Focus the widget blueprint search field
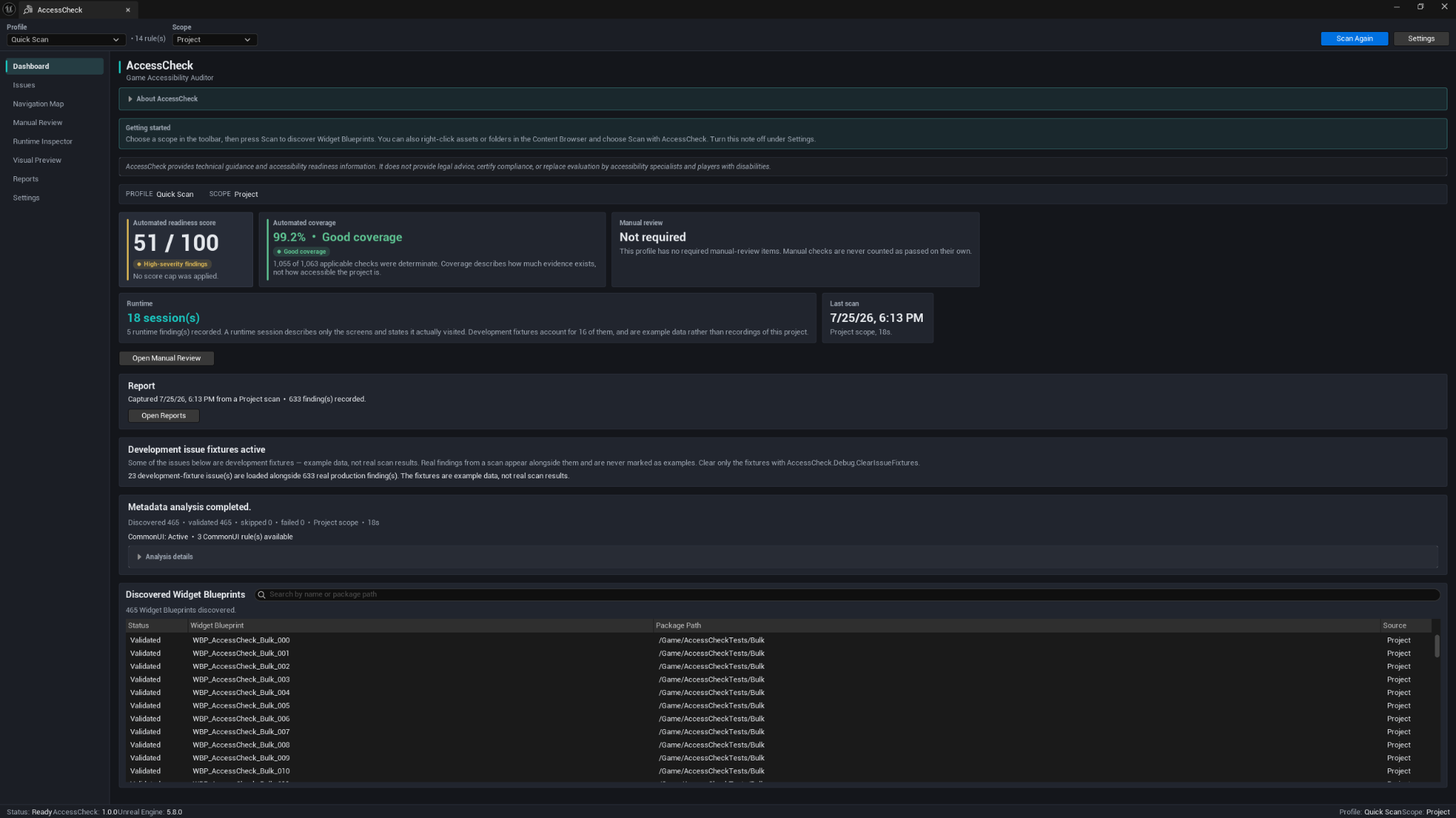The image size is (1456, 818). click(847, 595)
